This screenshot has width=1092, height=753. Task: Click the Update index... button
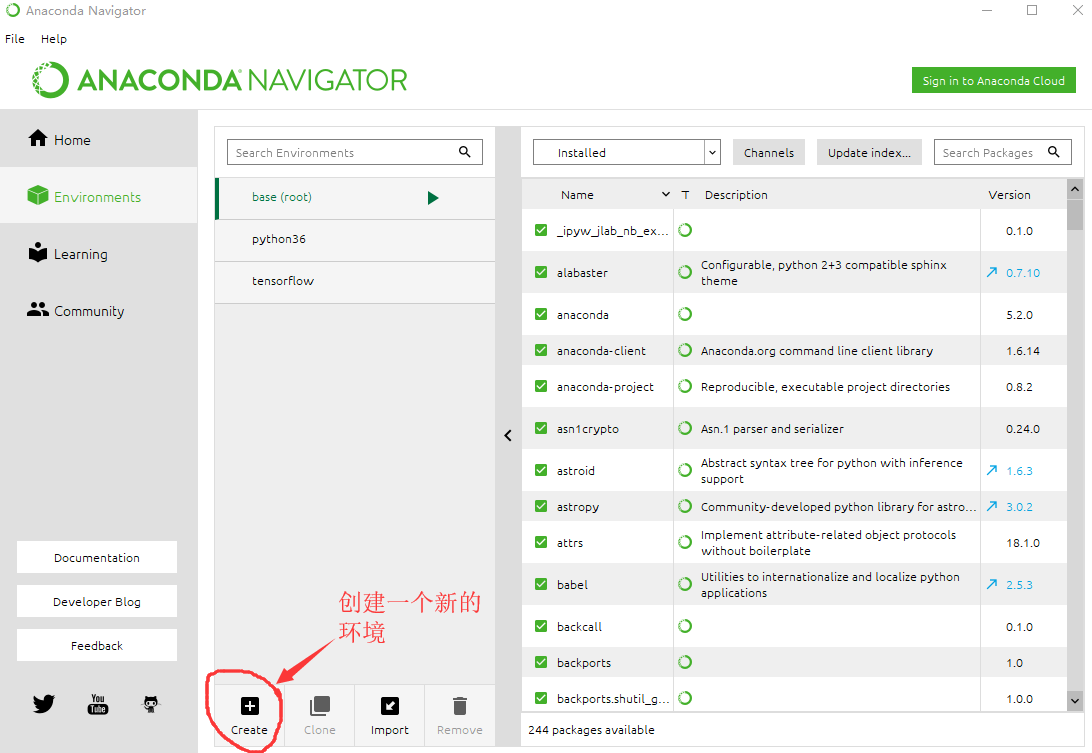click(869, 153)
